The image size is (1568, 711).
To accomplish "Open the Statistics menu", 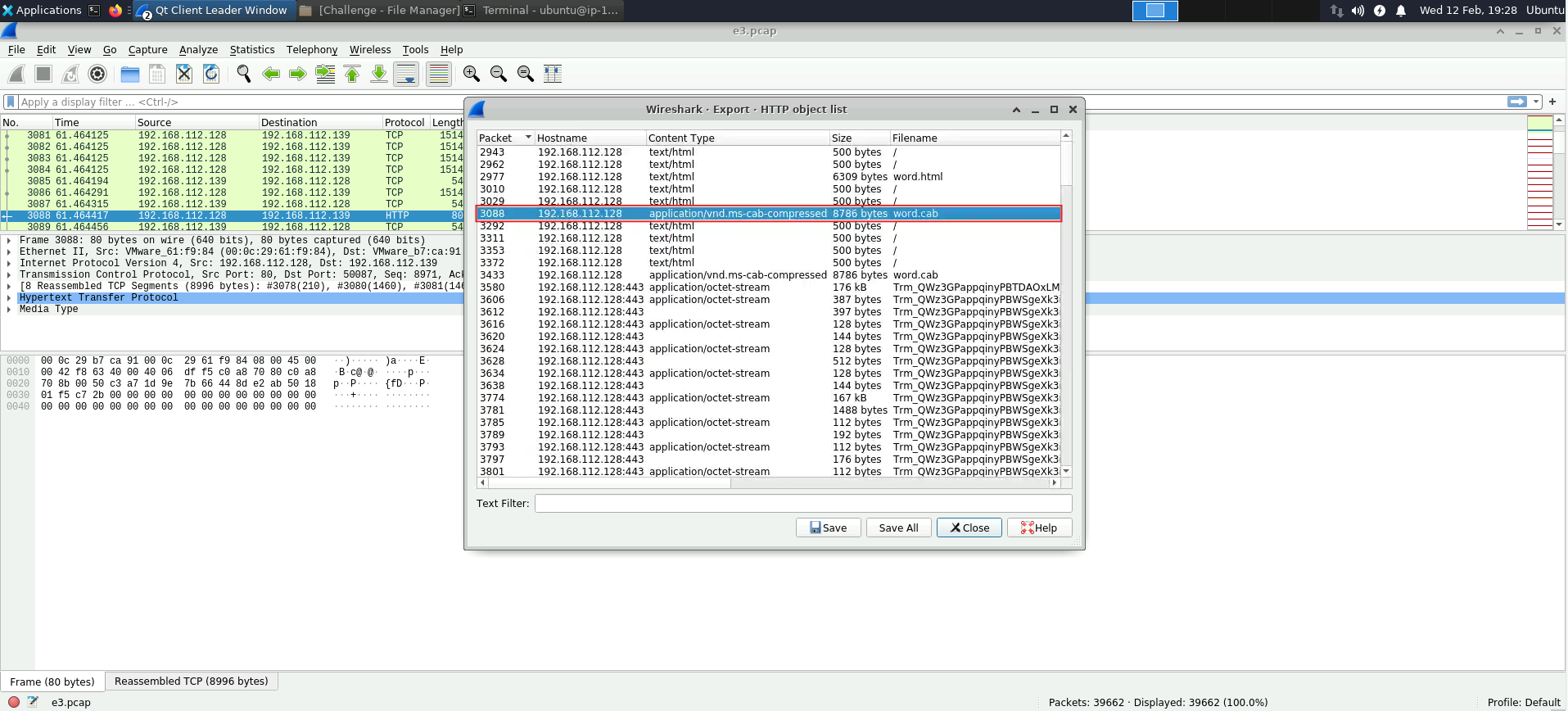I will (251, 50).
